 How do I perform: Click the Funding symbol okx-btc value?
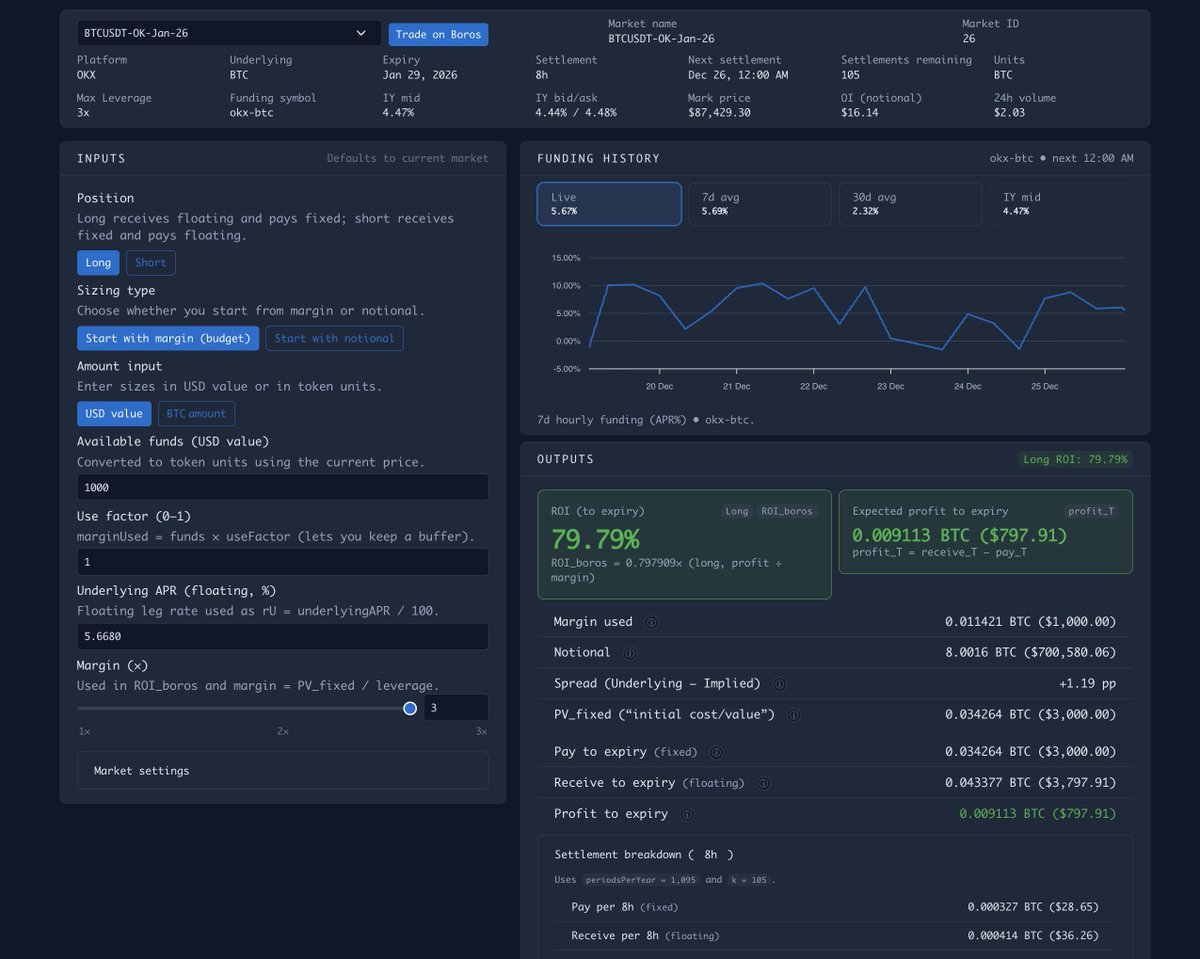point(251,113)
